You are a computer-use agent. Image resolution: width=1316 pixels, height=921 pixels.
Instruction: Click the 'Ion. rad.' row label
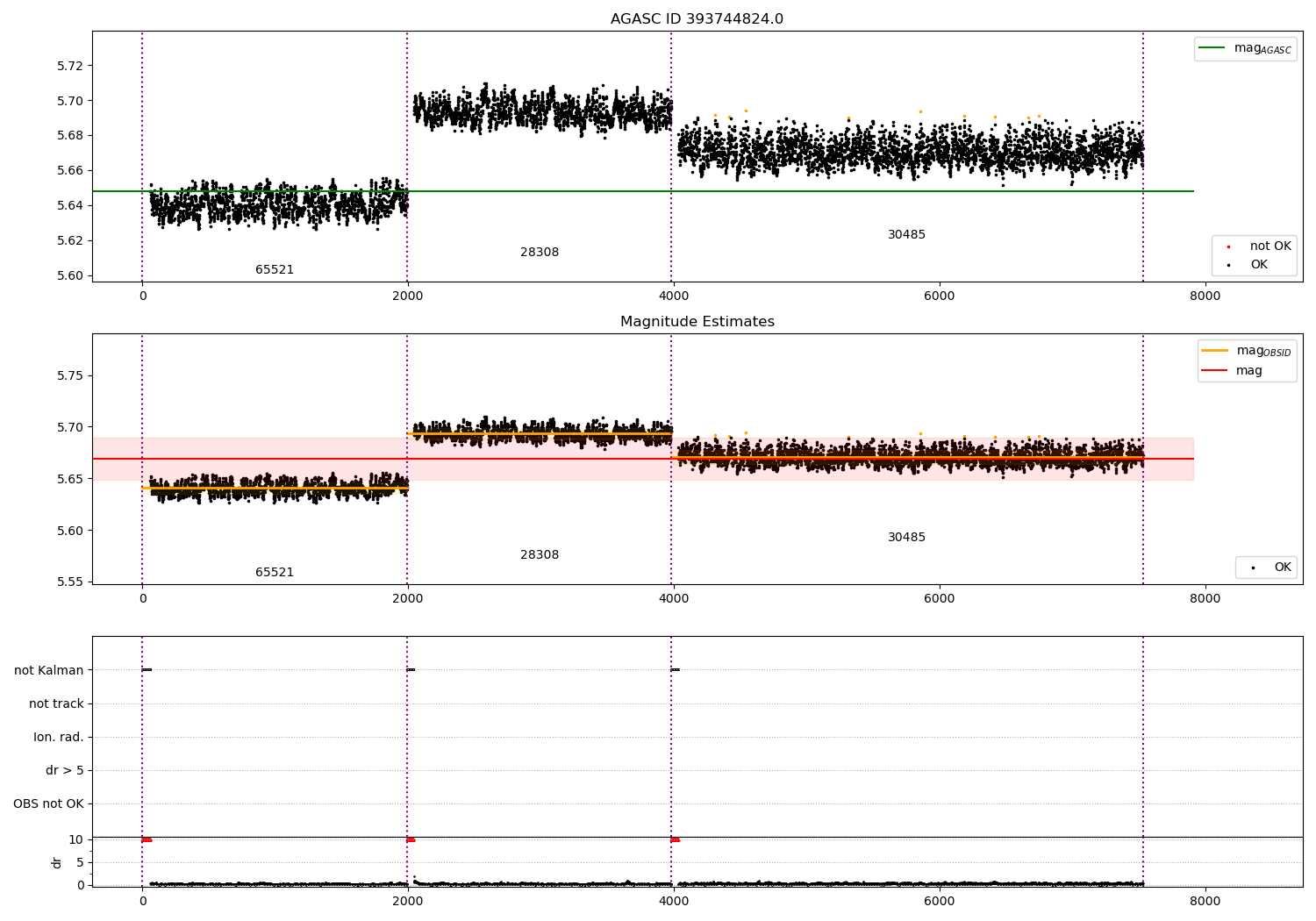59,738
